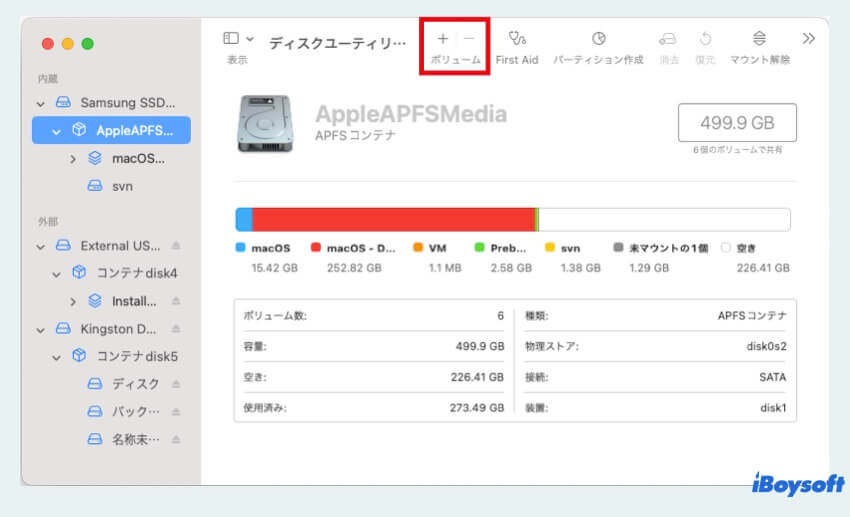Click the blue macOS legend swatch
Screen dimensions: 850x517
click(240, 247)
